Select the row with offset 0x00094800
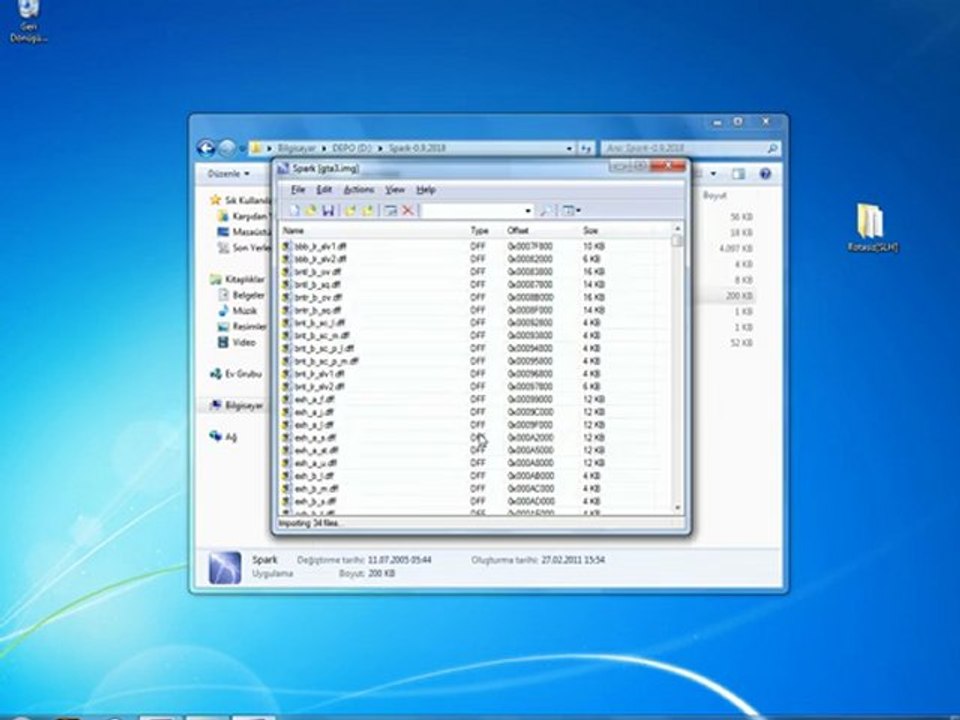 tap(474, 348)
